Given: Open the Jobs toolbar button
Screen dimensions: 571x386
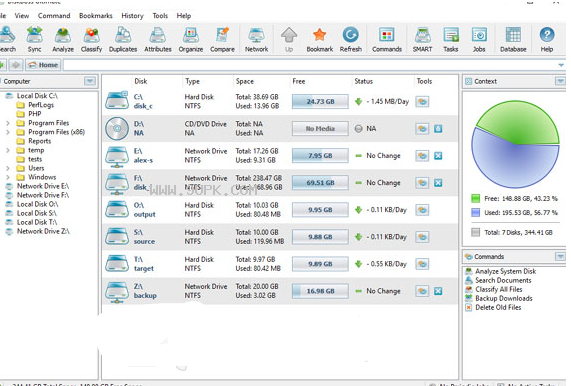Looking at the screenshot, I should [x=479, y=39].
